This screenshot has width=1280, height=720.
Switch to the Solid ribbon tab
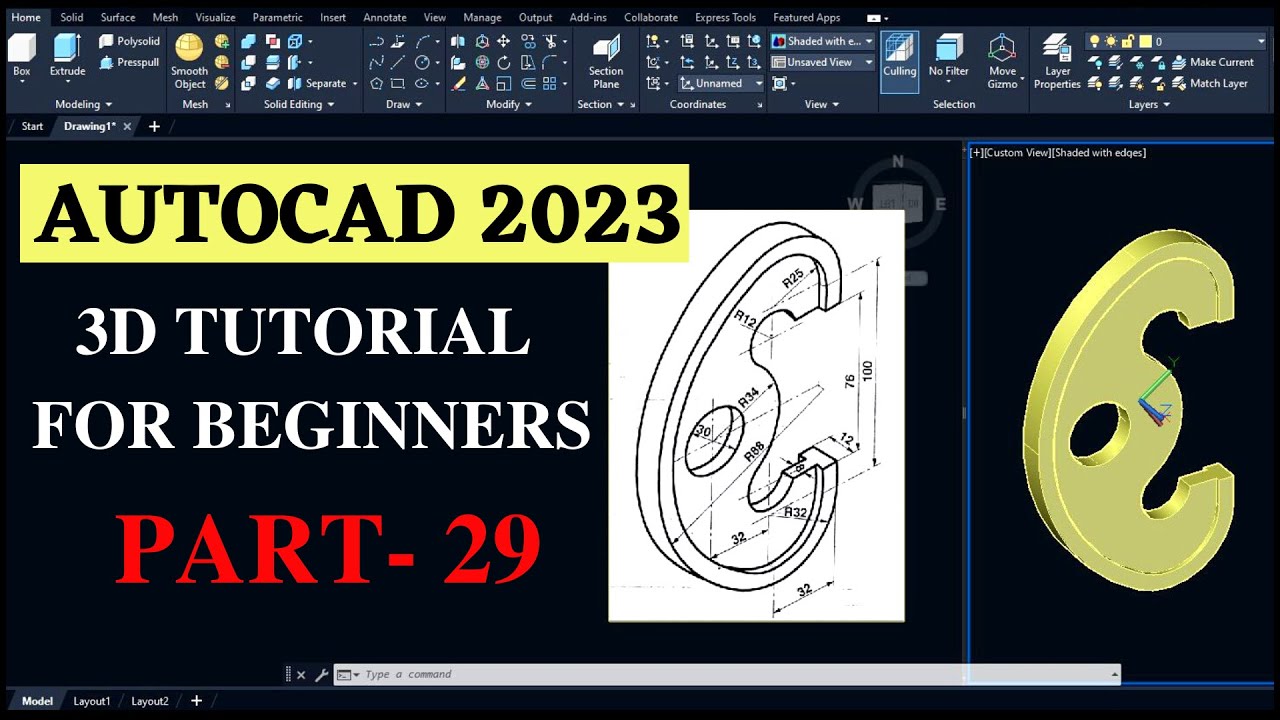tap(72, 17)
